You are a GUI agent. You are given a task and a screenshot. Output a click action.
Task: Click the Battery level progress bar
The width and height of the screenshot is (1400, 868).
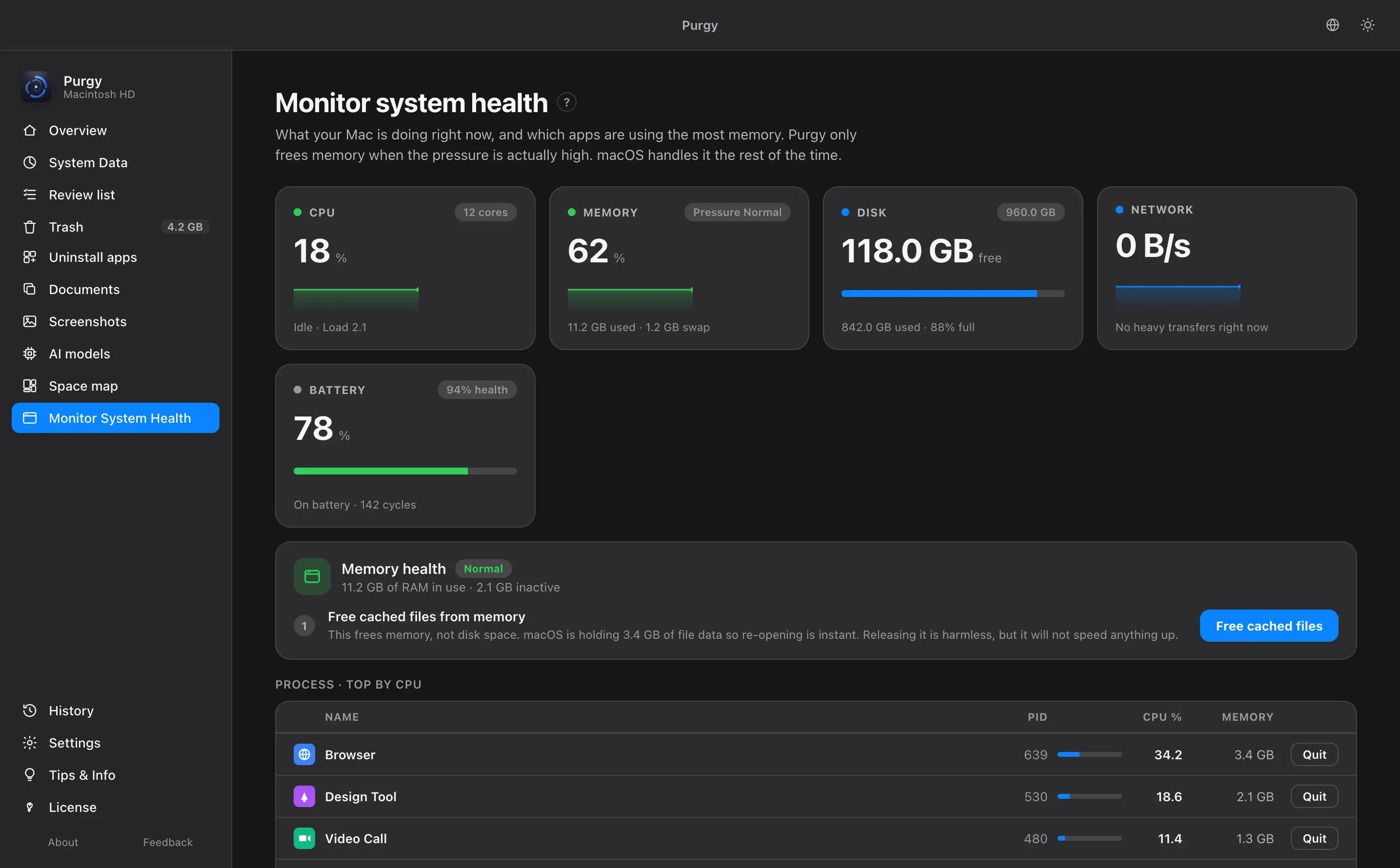coord(405,471)
